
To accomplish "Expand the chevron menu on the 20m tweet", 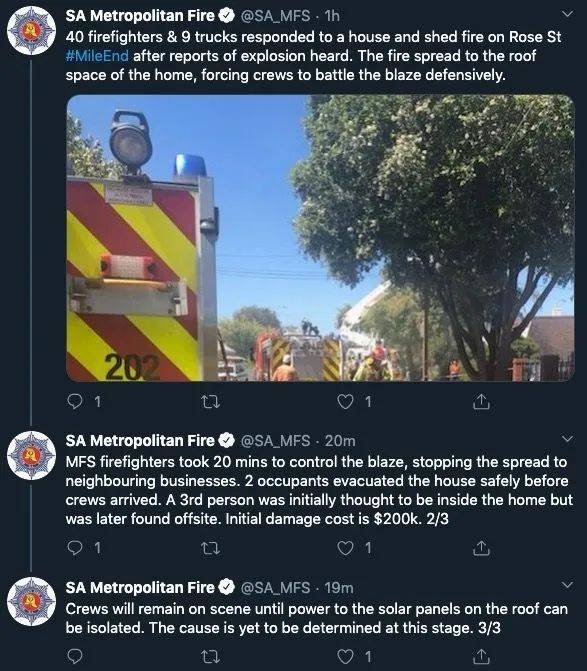I will click(567, 439).
